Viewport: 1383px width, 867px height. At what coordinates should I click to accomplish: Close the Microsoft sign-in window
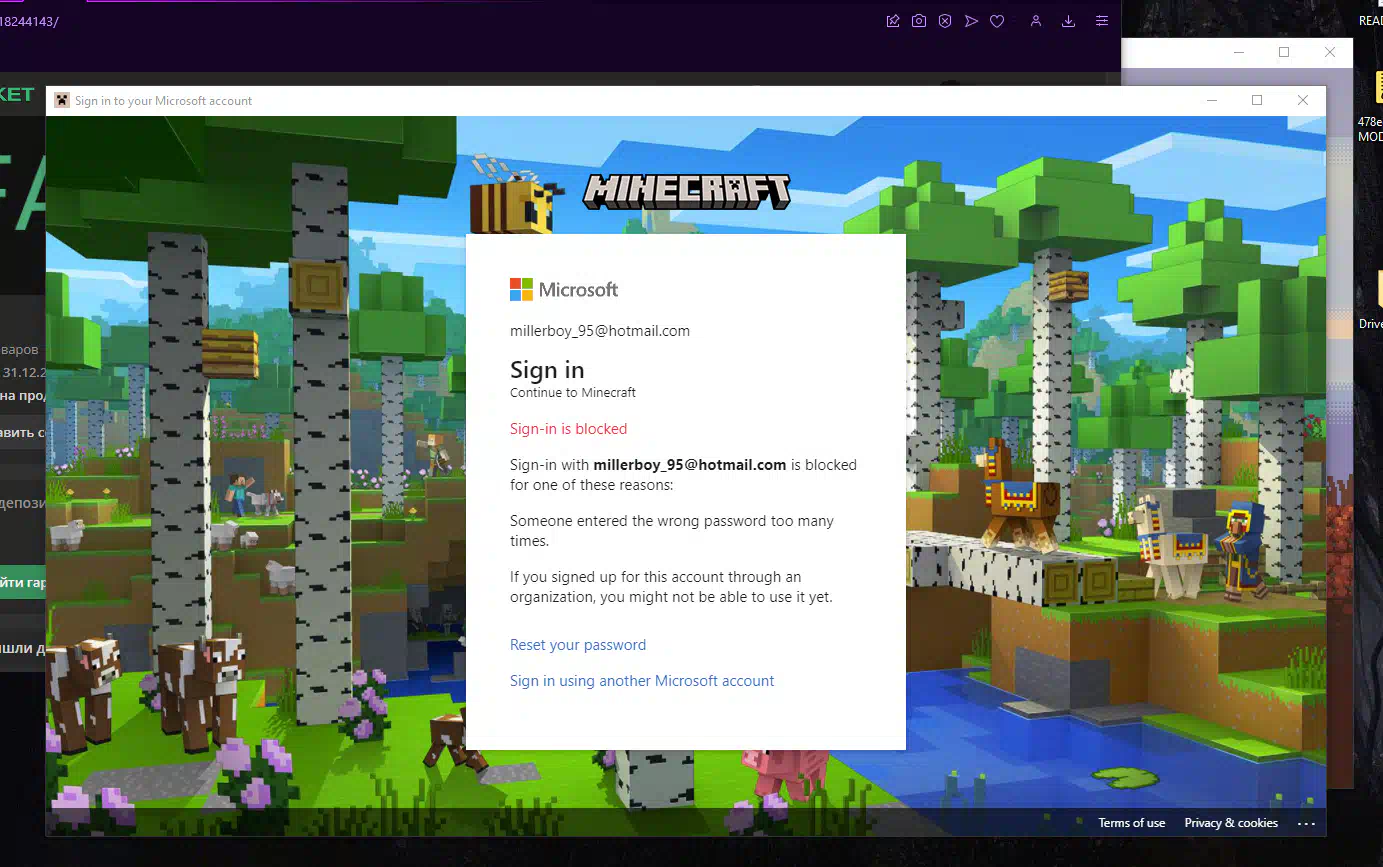coord(1302,100)
